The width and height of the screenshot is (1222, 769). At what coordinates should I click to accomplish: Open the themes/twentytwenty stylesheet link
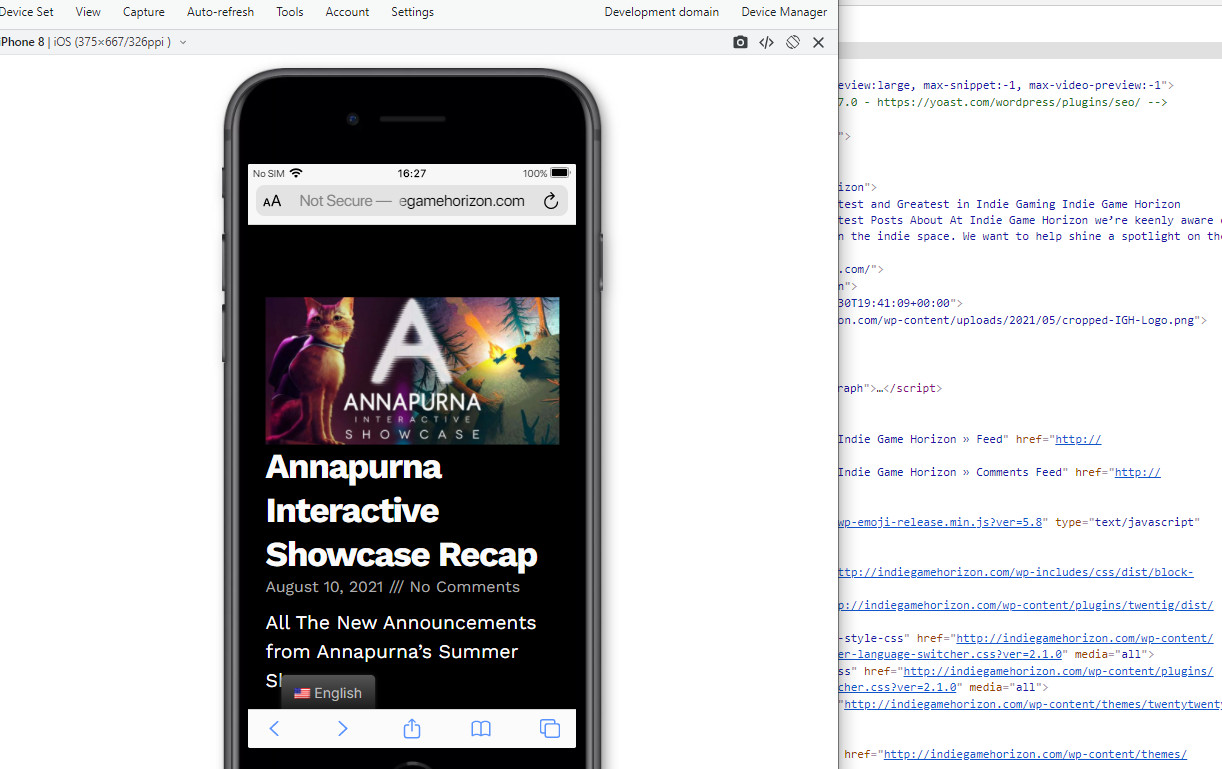click(x=1032, y=704)
